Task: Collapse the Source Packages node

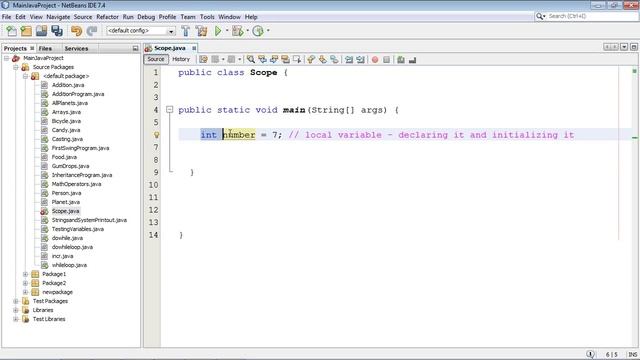Action: pyautogui.click(x=16, y=67)
